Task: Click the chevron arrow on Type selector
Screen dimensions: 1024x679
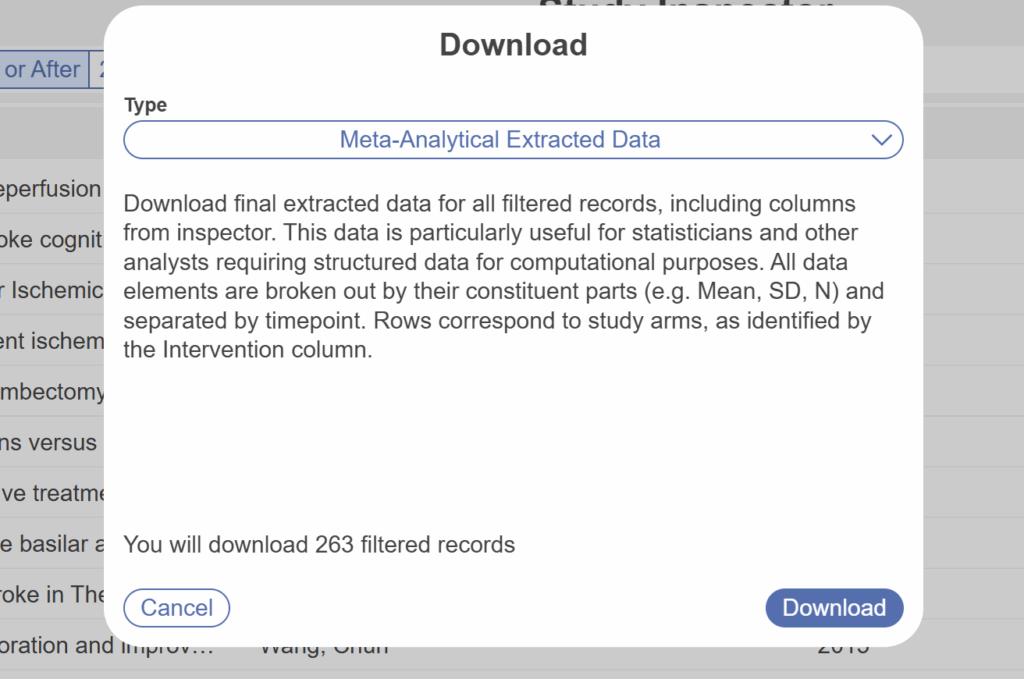Action: click(x=881, y=140)
